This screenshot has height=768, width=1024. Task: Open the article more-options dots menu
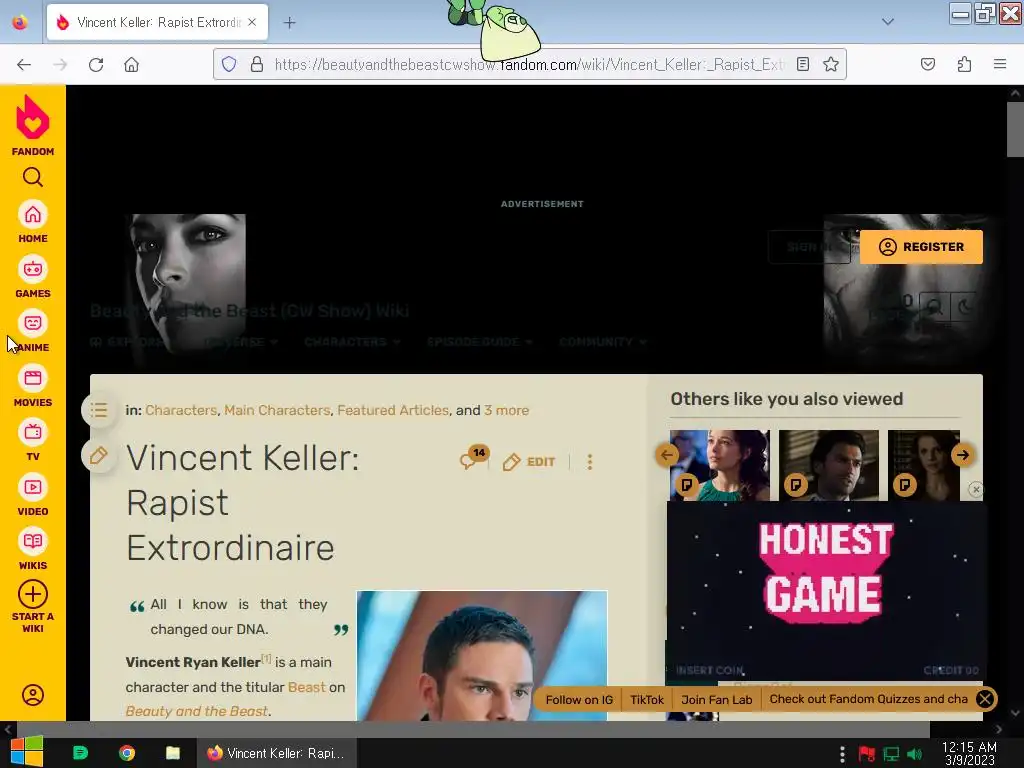coord(590,462)
